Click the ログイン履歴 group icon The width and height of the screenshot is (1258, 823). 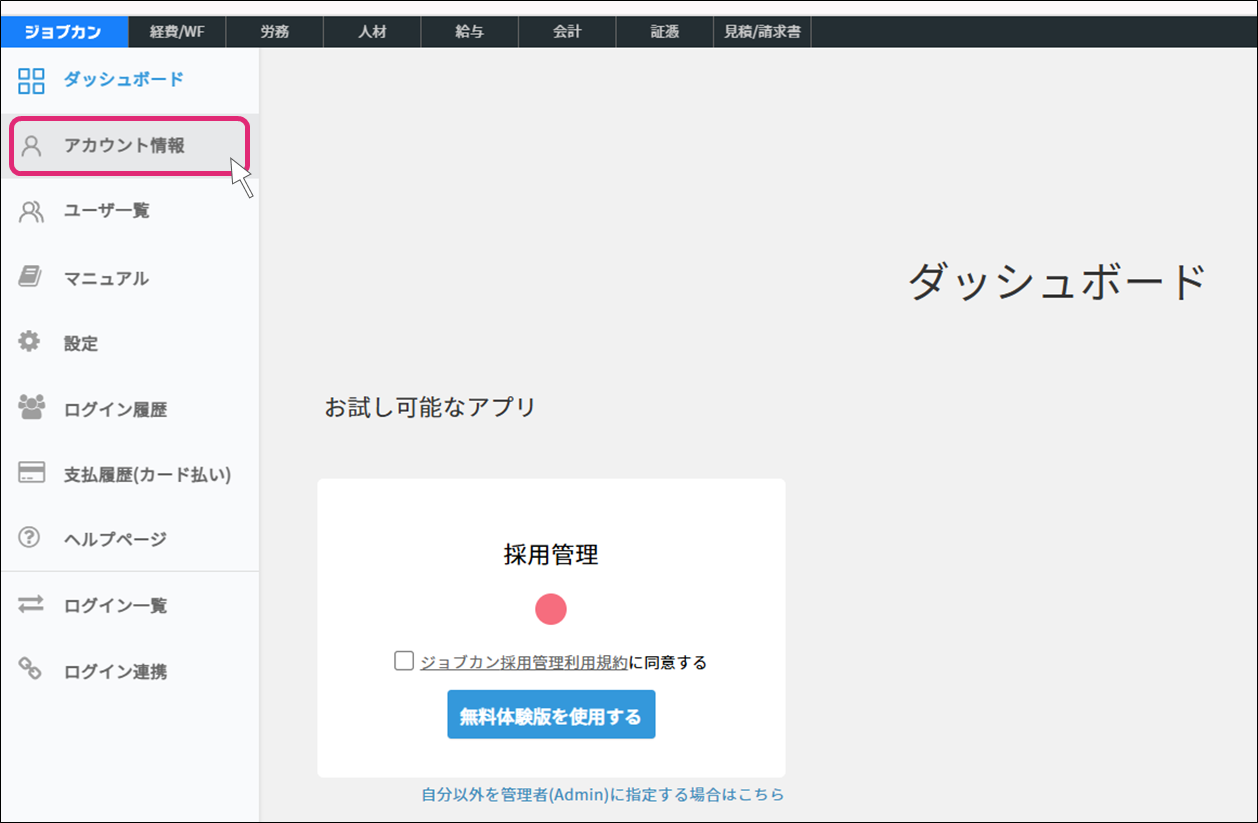32,408
